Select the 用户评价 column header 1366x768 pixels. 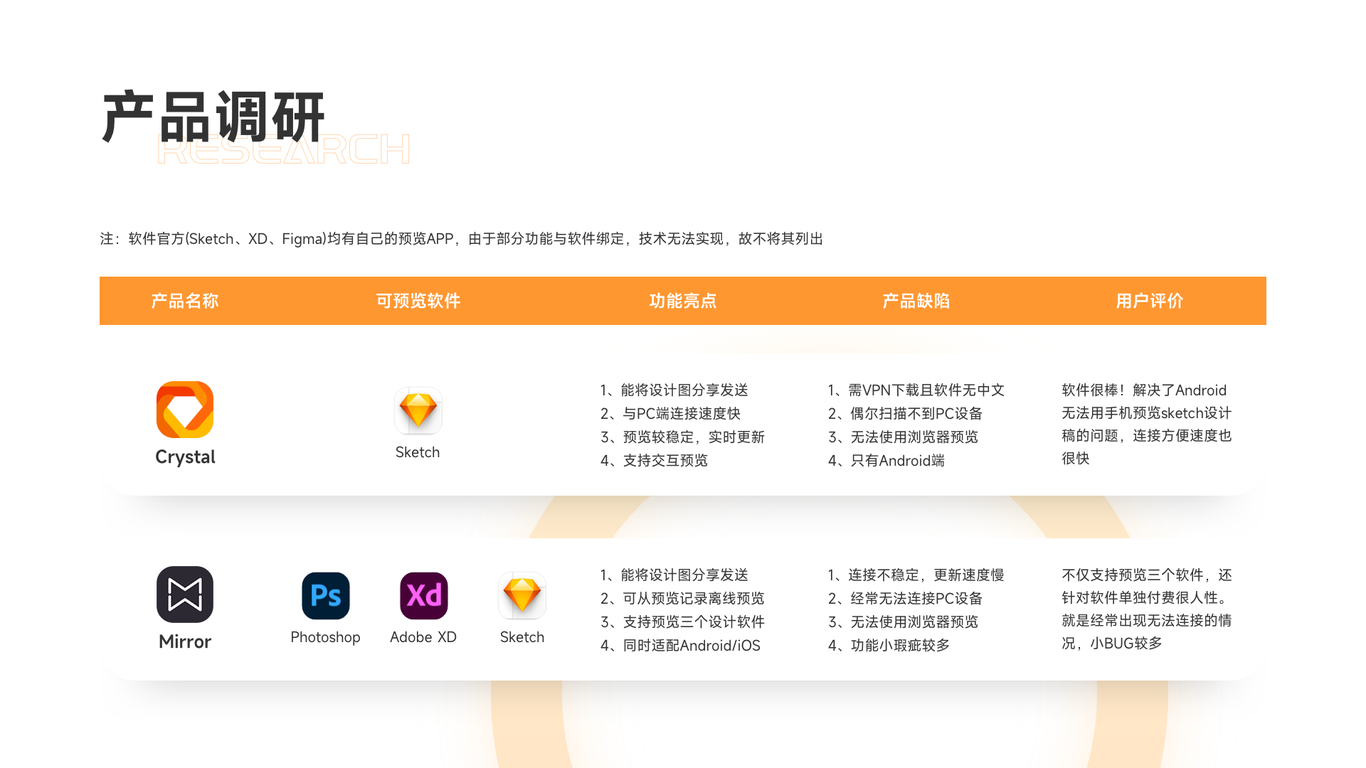(x=1150, y=301)
